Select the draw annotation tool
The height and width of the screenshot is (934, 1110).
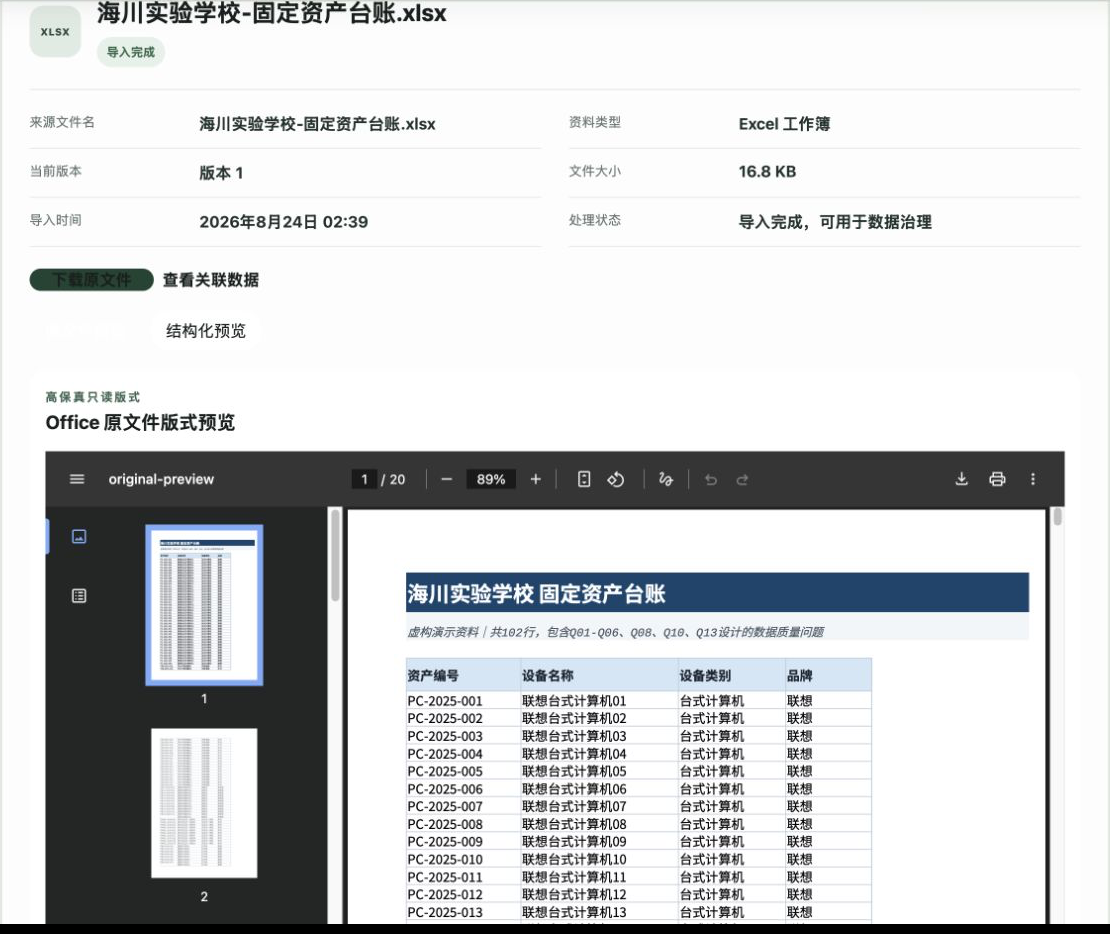point(665,479)
